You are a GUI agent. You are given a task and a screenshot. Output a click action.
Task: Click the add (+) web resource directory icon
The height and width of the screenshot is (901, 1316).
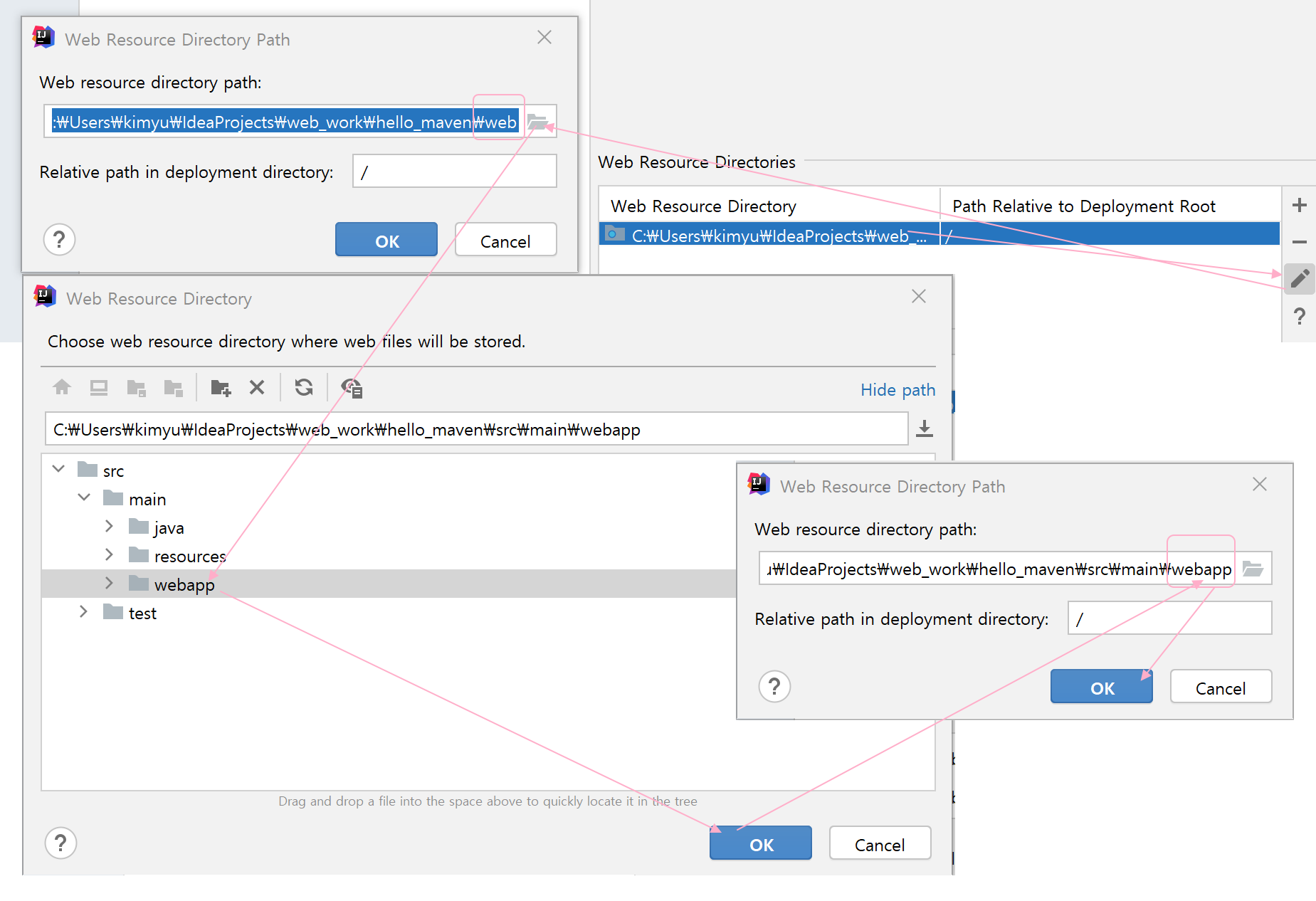pyautogui.click(x=1300, y=205)
